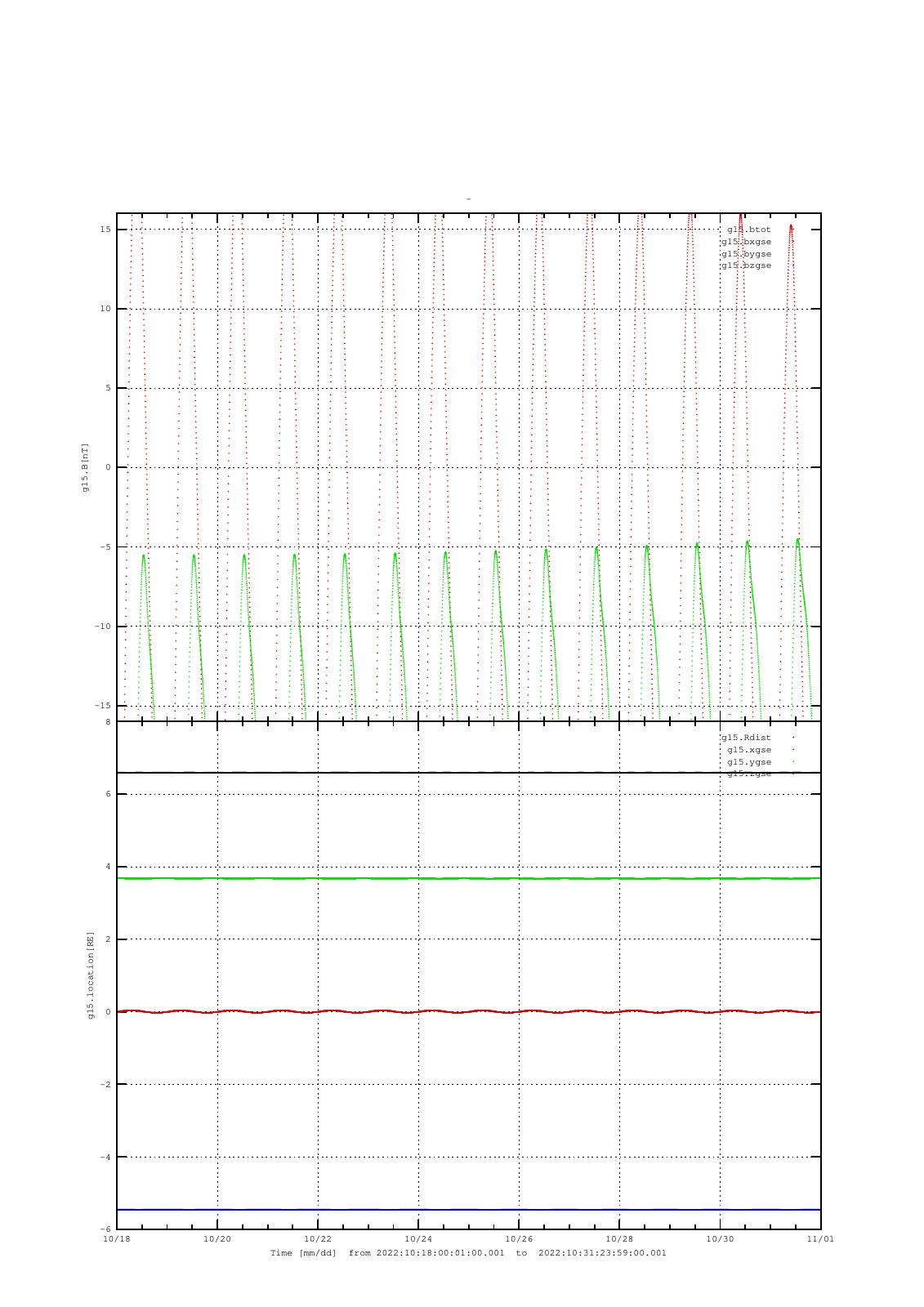Click the 10/22 date tick label
924x1307 pixels.
[x=318, y=1238]
